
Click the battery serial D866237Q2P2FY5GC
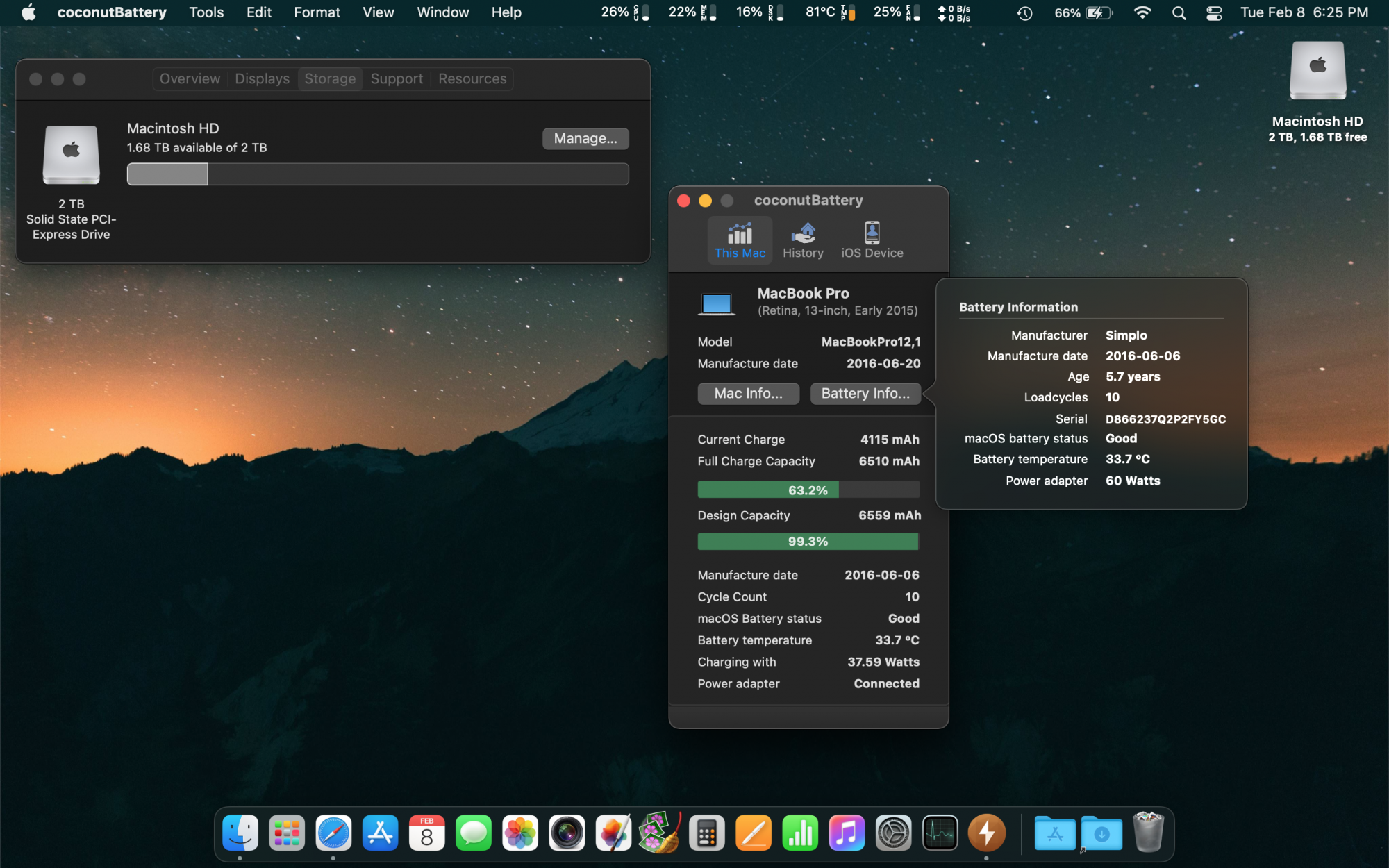(x=1165, y=419)
